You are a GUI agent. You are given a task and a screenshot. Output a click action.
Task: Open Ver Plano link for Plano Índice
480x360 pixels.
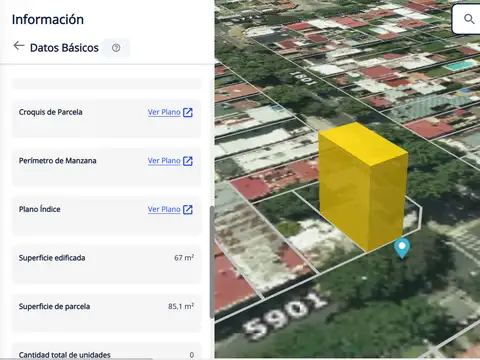tap(164, 209)
